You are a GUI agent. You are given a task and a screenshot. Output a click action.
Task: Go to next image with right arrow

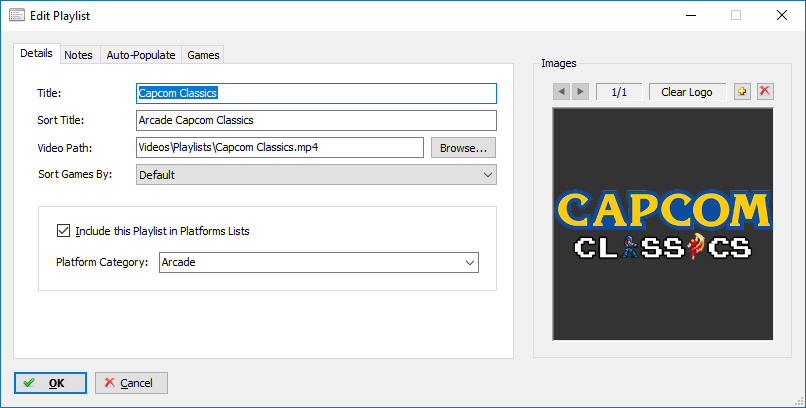580,92
